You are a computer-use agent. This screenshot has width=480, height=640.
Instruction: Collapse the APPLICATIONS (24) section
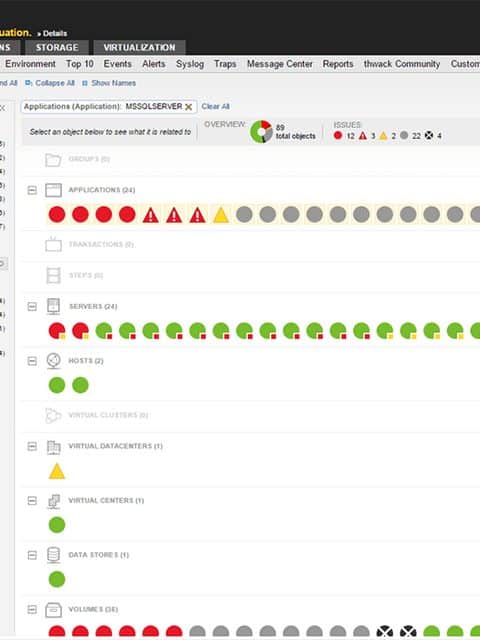(x=32, y=190)
